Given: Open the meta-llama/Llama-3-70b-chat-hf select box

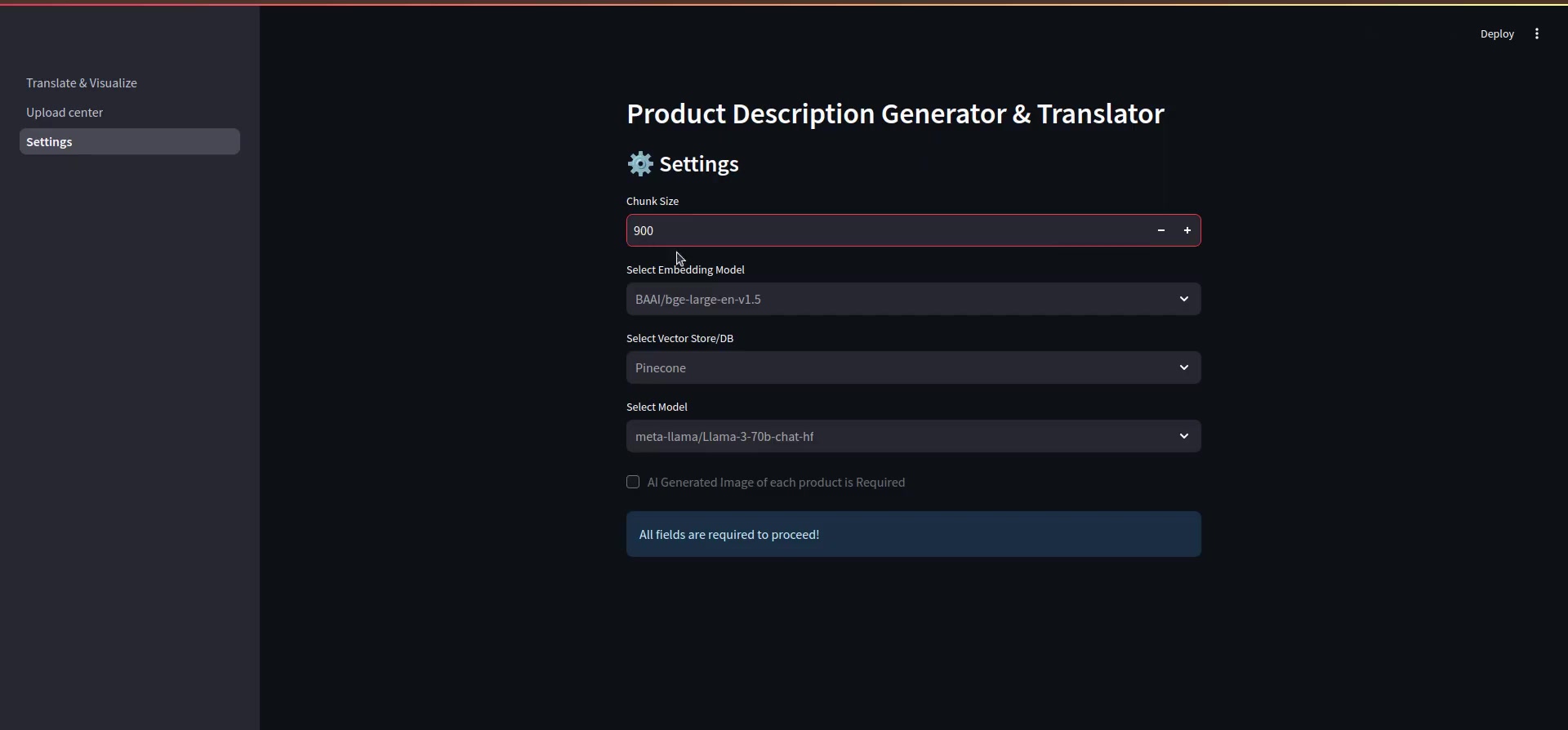Looking at the screenshot, I should pyautogui.click(x=913, y=437).
